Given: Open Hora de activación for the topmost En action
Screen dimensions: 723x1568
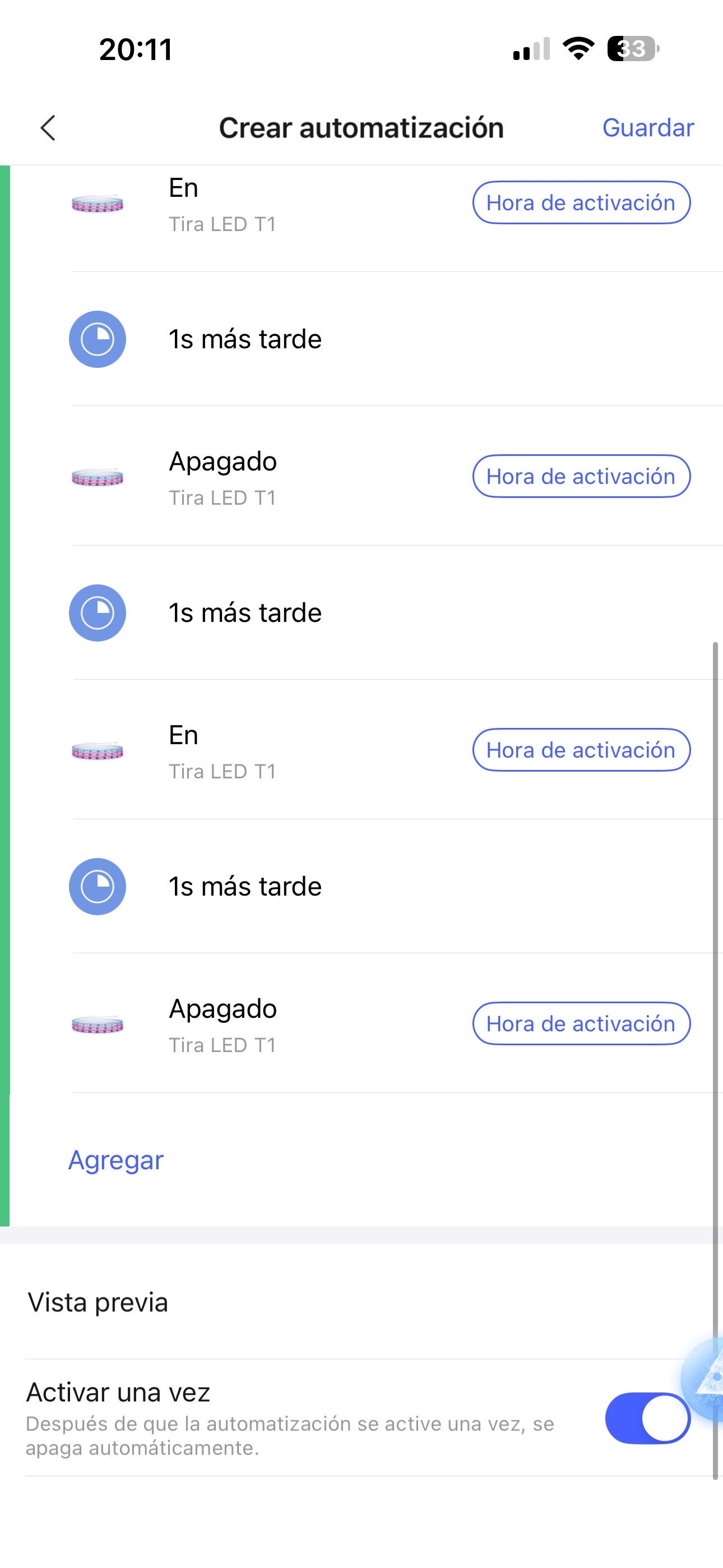Looking at the screenshot, I should tap(581, 202).
